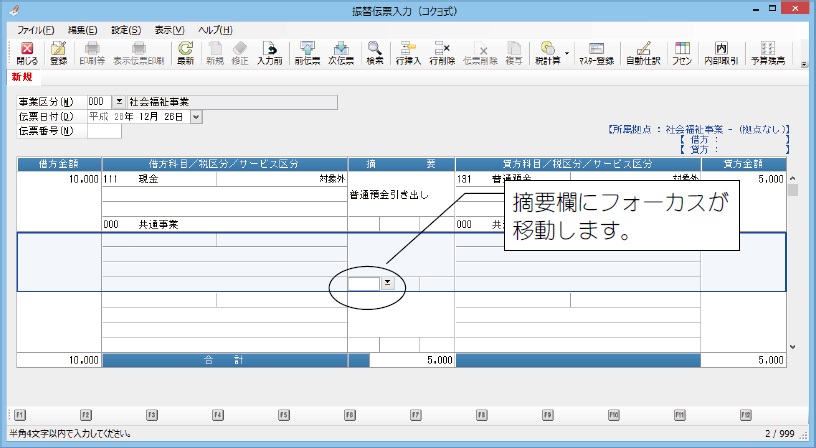Open the 自動仕訳 auto-journal tool
Viewport: 816px width, 448px height.
643,52
